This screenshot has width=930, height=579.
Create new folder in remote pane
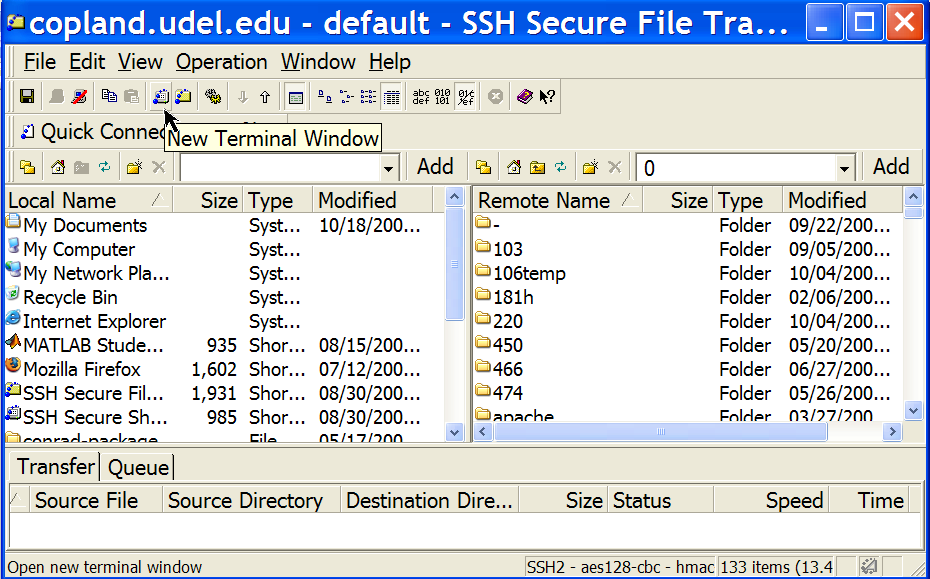pos(591,168)
